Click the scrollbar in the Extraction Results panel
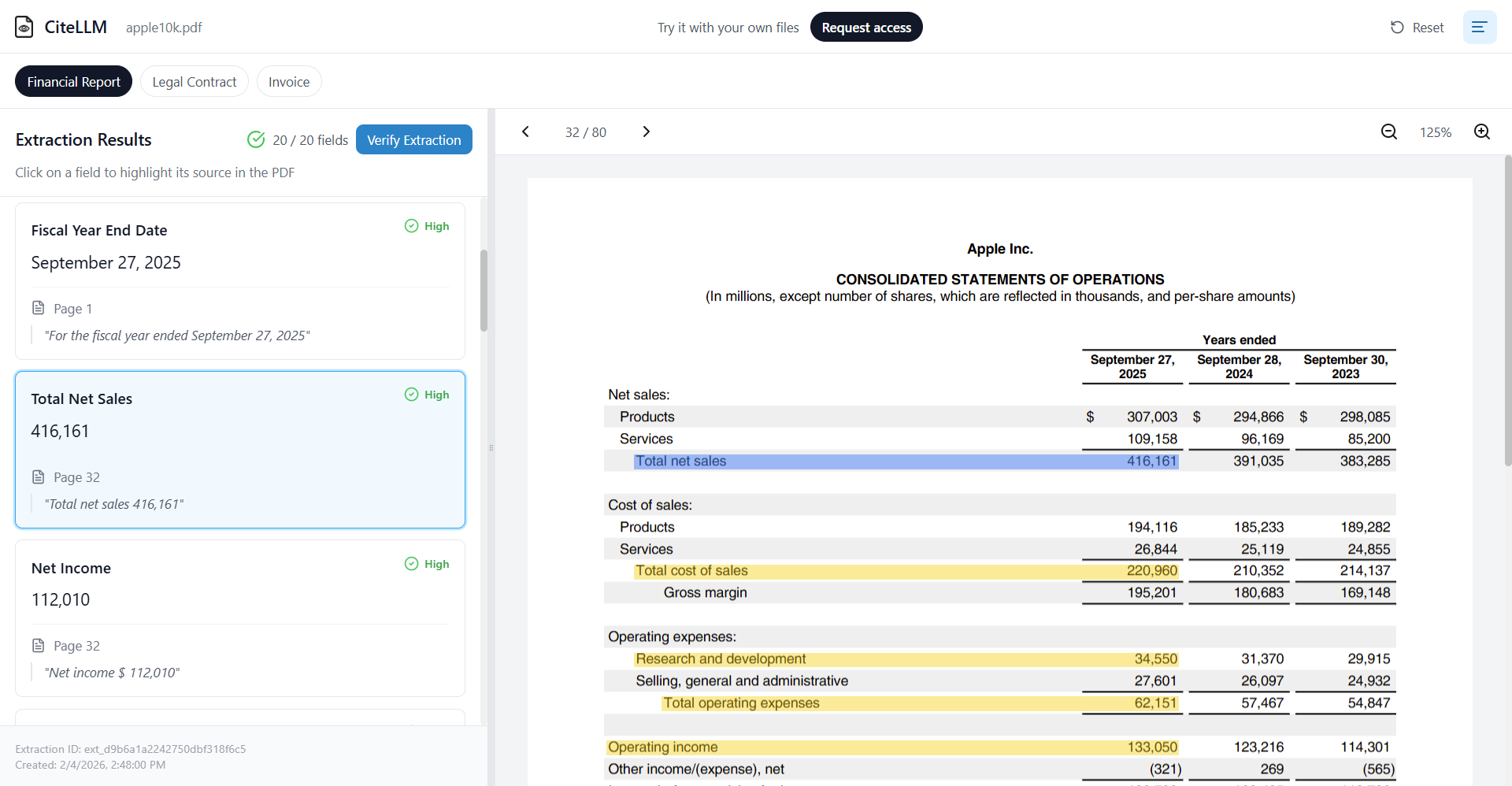The image size is (1512, 786). point(484,290)
